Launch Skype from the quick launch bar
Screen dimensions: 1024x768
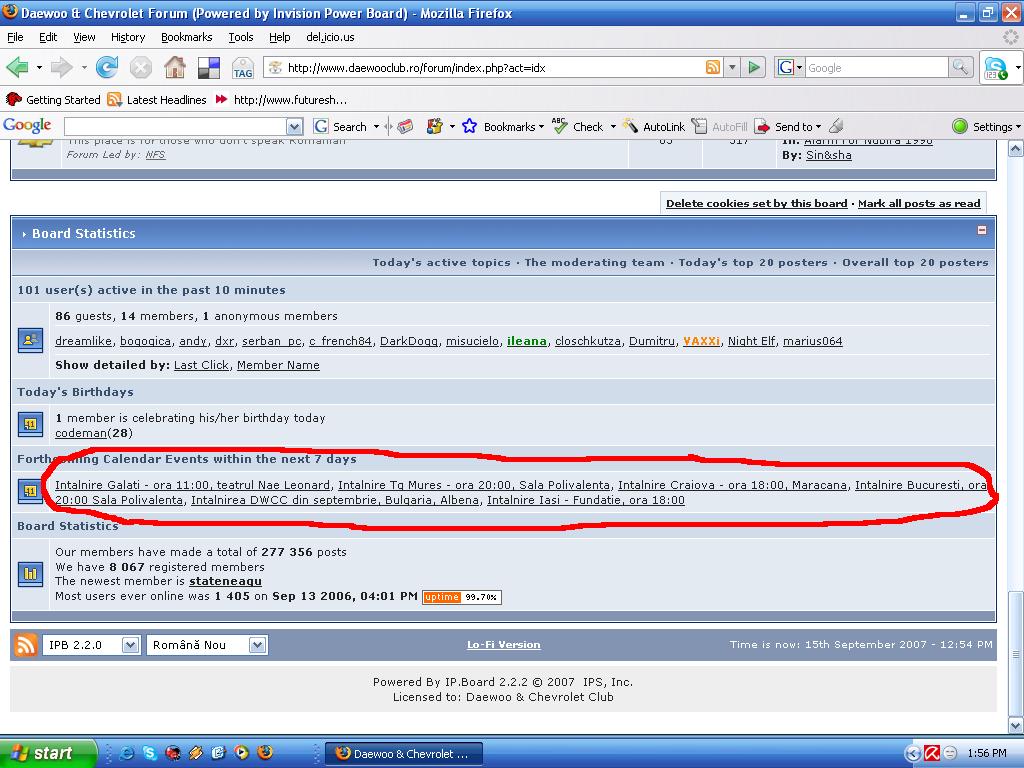(x=149, y=753)
